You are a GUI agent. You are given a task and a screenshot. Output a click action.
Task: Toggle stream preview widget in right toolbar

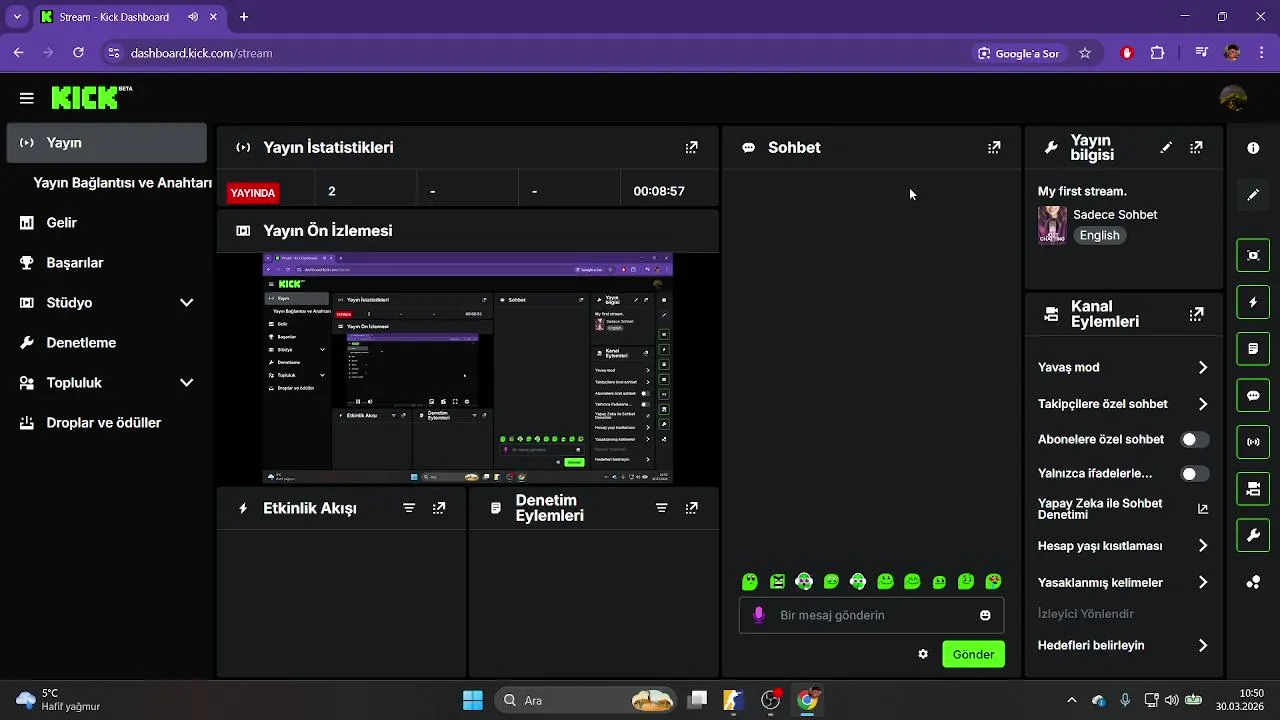click(1253, 255)
